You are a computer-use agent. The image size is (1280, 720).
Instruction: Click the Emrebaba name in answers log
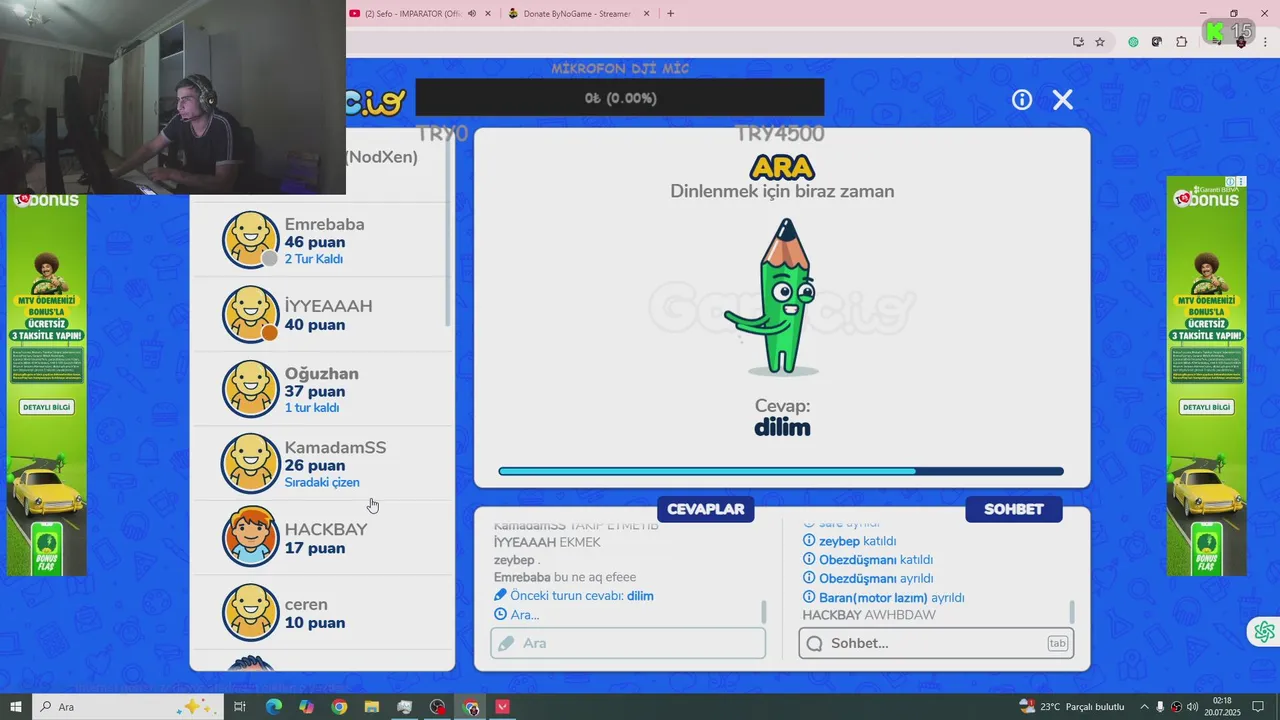click(522, 577)
